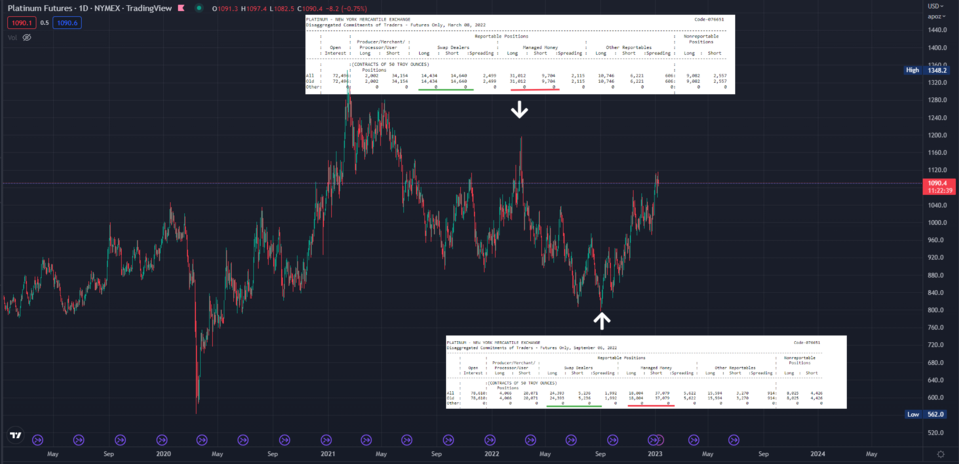Click the 2023 label on time axis

pyautogui.click(x=655, y=454)
